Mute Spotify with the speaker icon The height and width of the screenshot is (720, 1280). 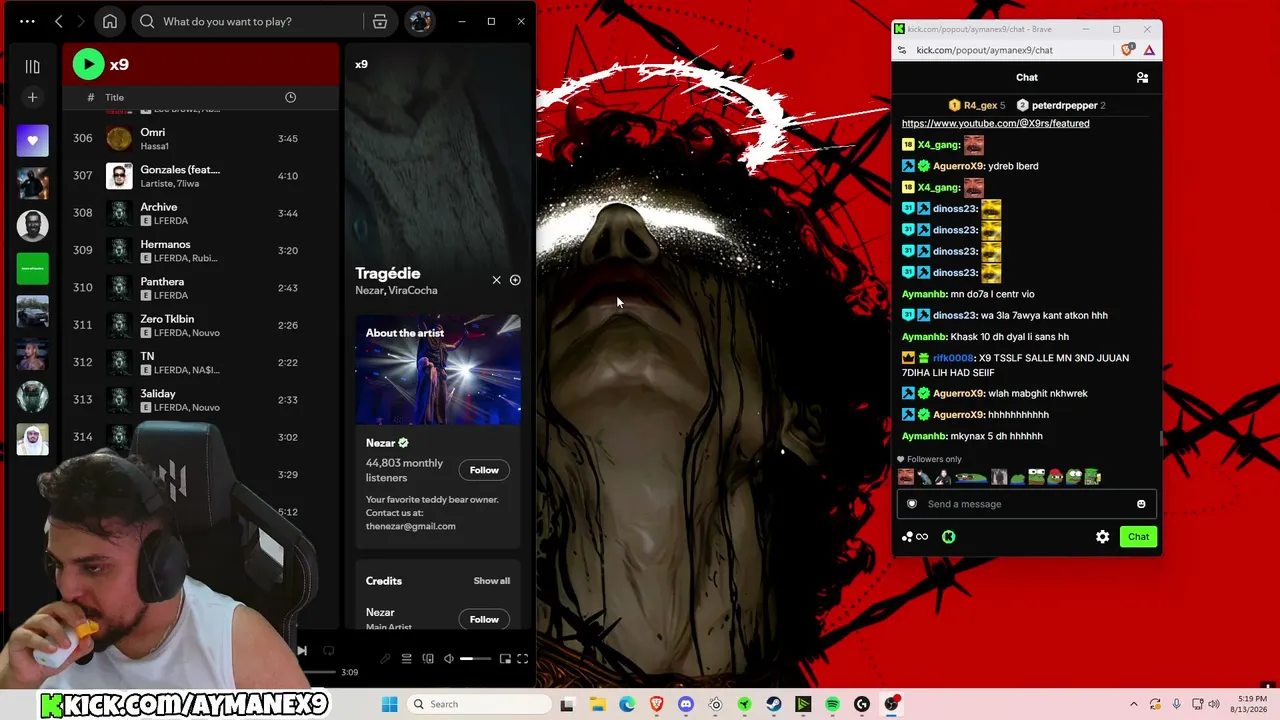[449, 659]
